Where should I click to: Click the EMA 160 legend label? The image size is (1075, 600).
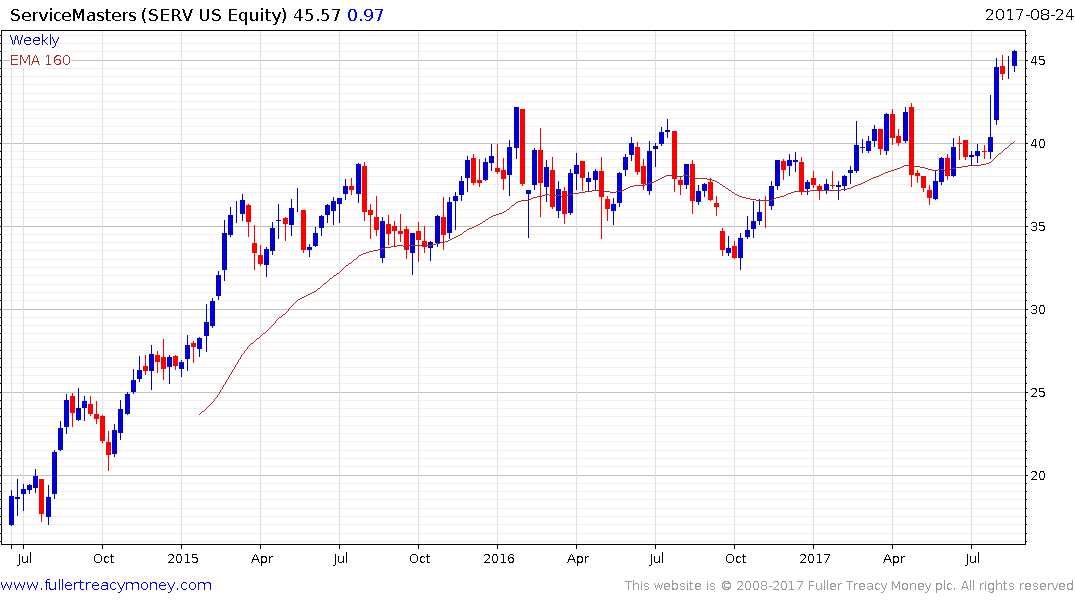40,60
